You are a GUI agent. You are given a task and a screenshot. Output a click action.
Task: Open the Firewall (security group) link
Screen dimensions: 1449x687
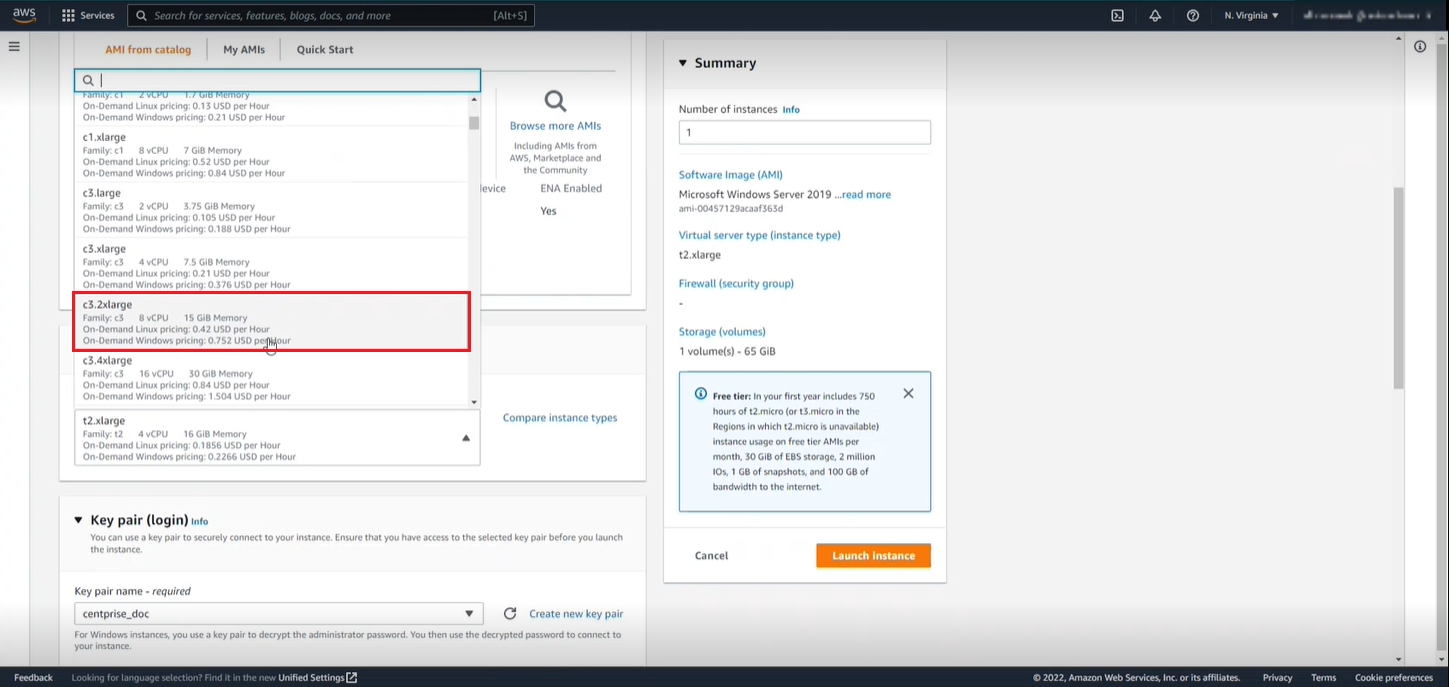[x=736, y=283]
